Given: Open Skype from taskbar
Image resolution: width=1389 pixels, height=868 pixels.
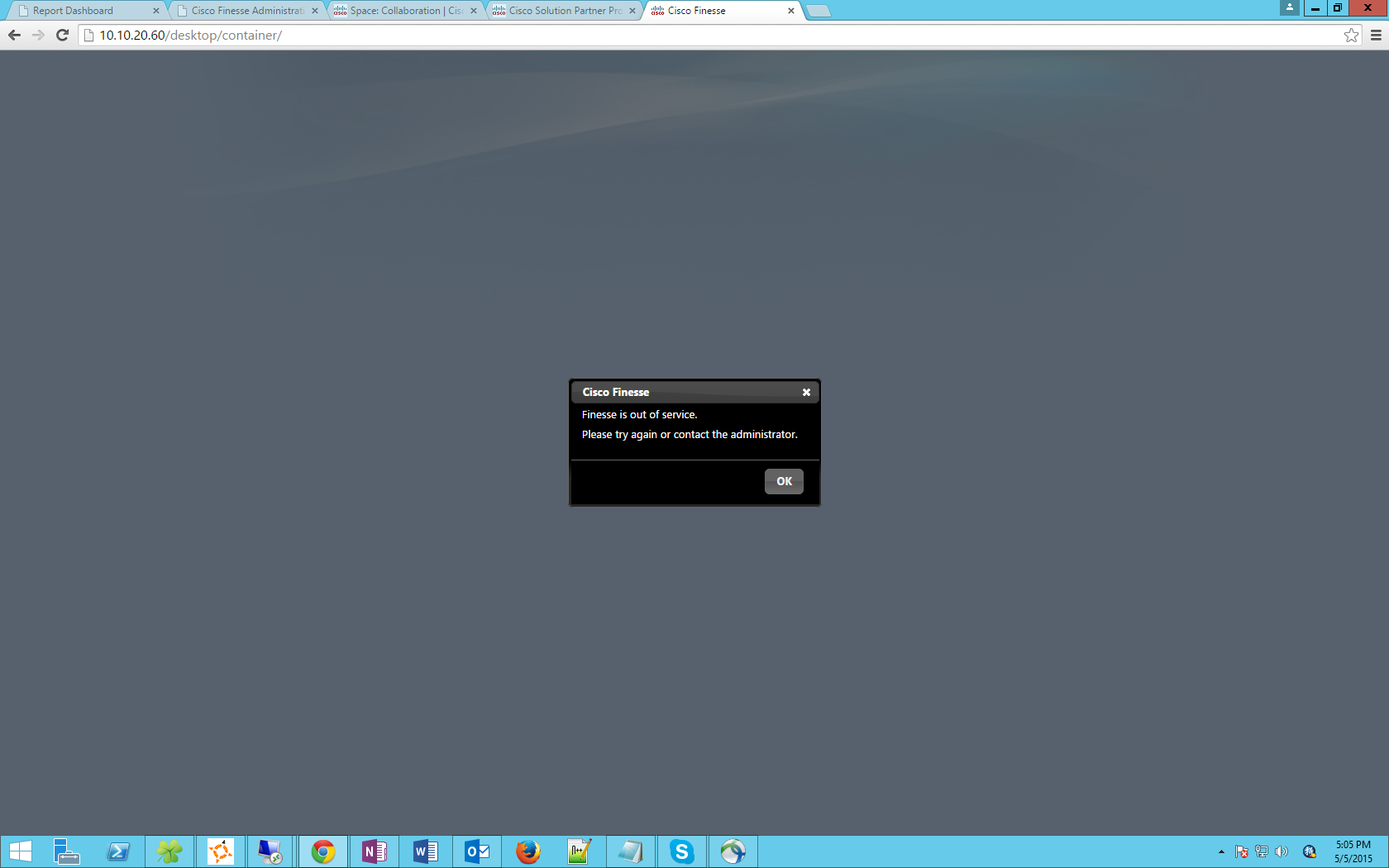Looking at the screenshot, I should coord(682,851).
